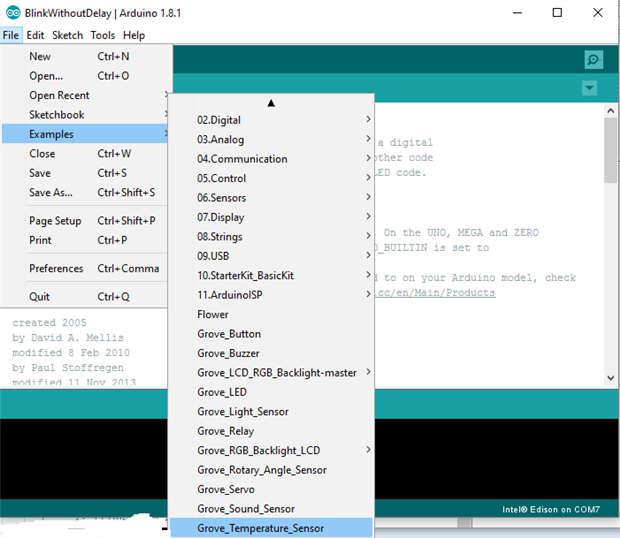Click the tab dropdown arrow button
This screenshot has height=538, width=620.
coord(589,89)
